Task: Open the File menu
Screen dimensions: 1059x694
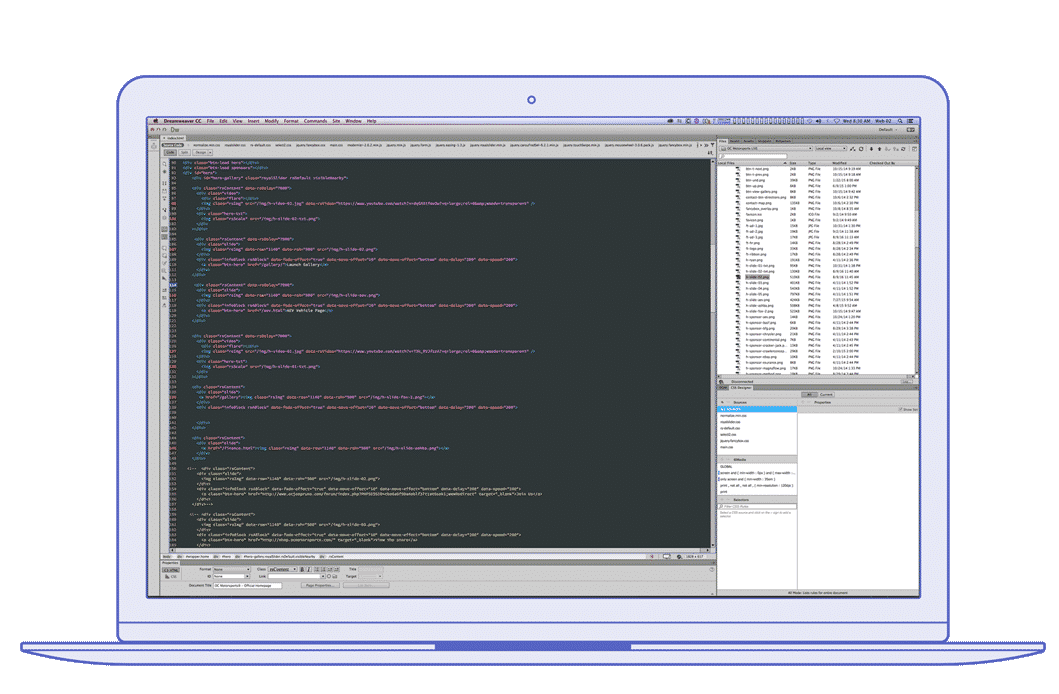Action: coord(211,121)
